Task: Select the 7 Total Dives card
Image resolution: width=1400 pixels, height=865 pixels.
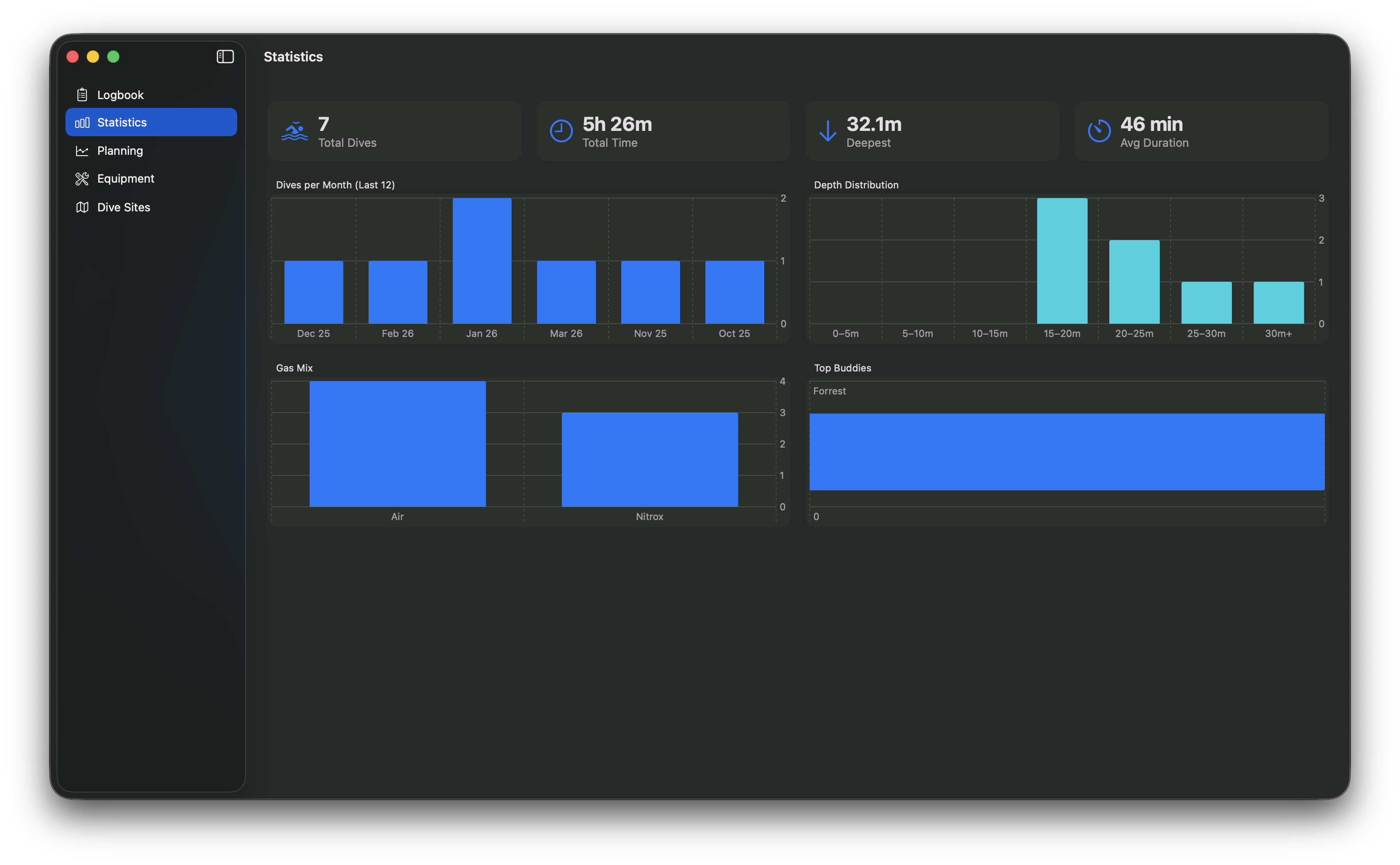Action: point(394,130)
